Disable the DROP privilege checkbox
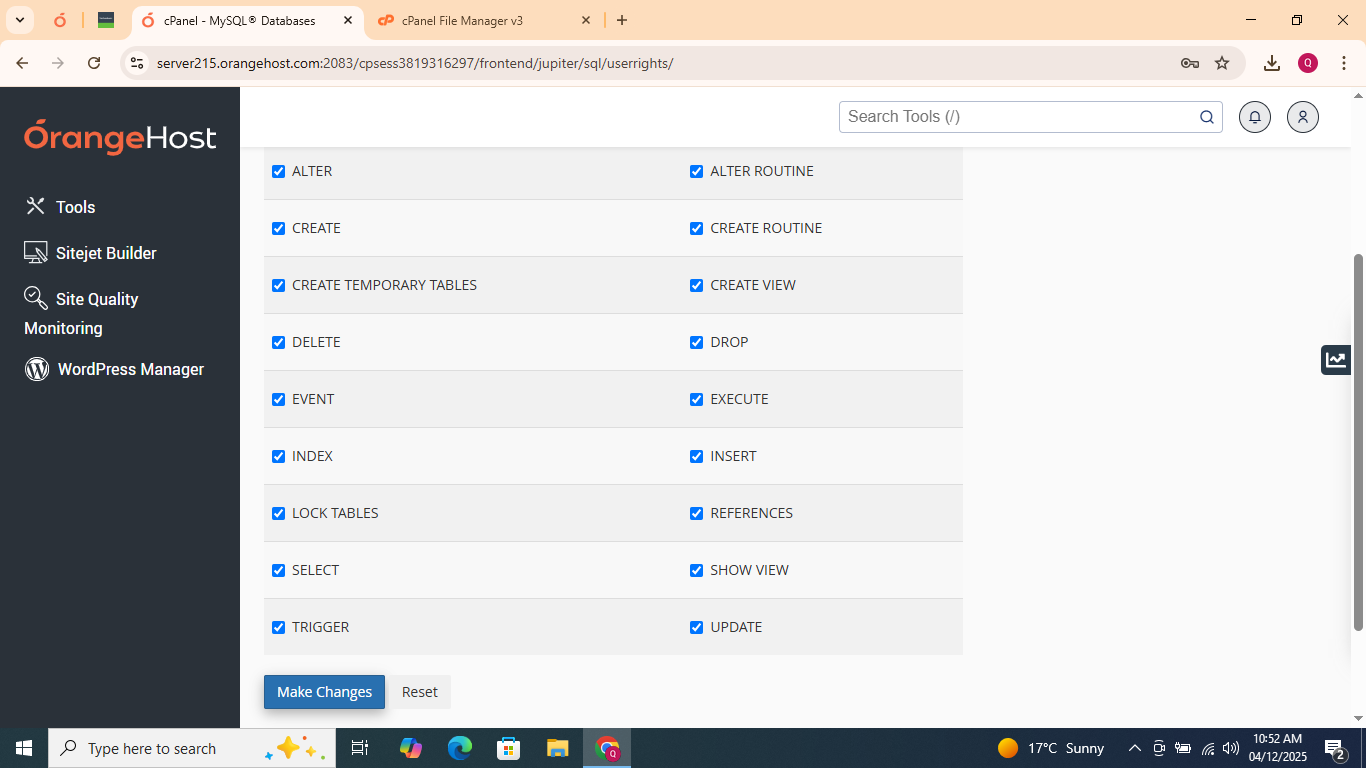Viewport: 1366px width, 768px height. pyautogui.click(x=696, y=342)
